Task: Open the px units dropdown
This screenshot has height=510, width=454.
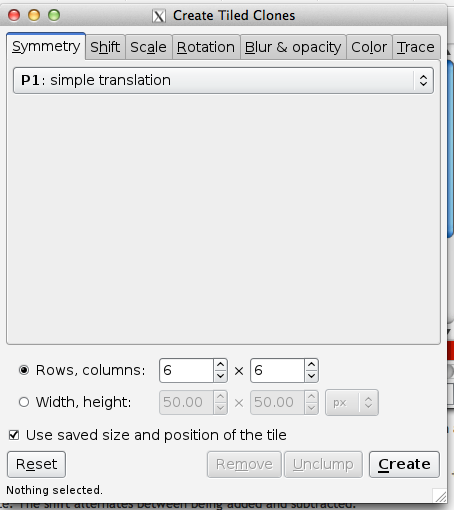Action: point(352,403)
